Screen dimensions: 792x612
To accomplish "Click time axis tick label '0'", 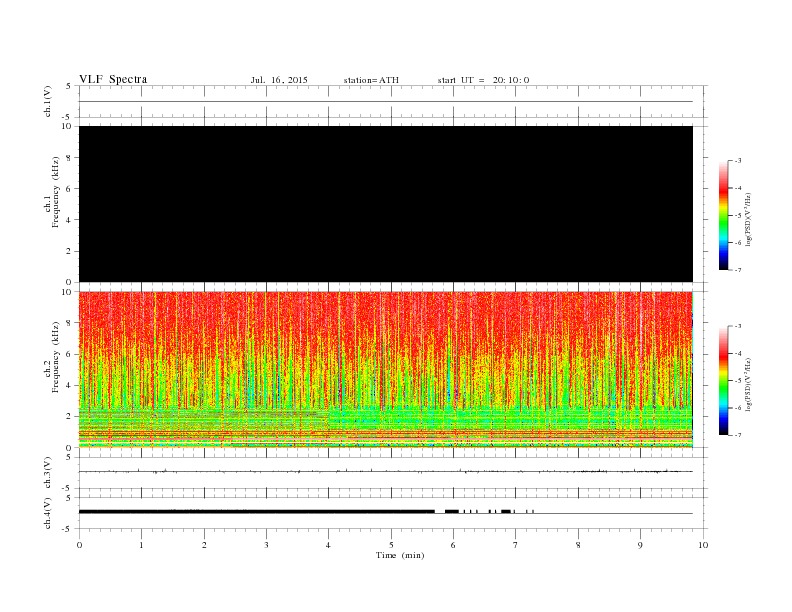I will 79,545.
